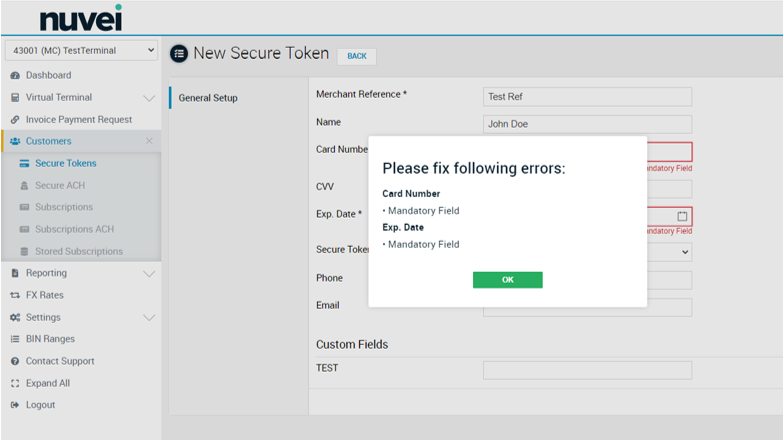The width and height of the screenshot is (783, 440).
Task: Switch to General Setup tab
Action: pos(208,98)
